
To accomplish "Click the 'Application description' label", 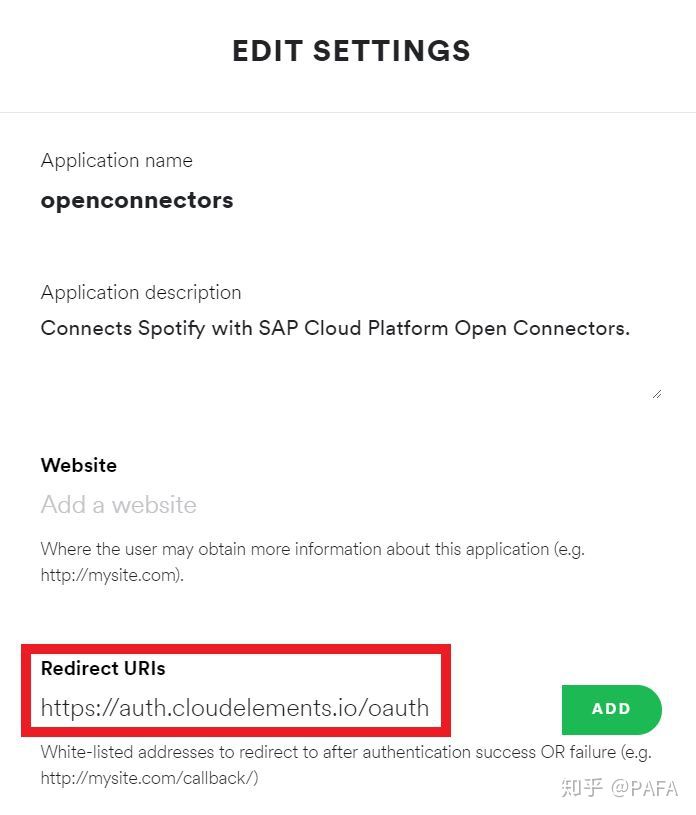I will (141, 292).
